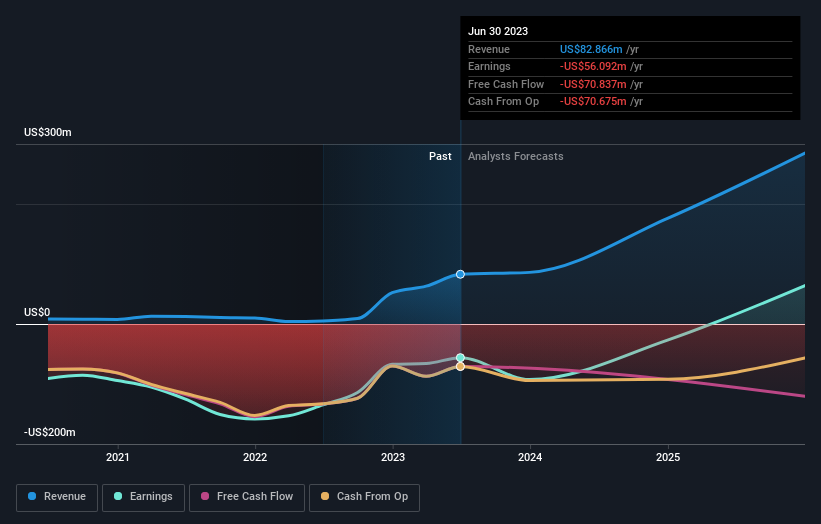Click the orange Cash From Op data marker
The width and height of the screenshot is (821, 524).
[460, 366]
